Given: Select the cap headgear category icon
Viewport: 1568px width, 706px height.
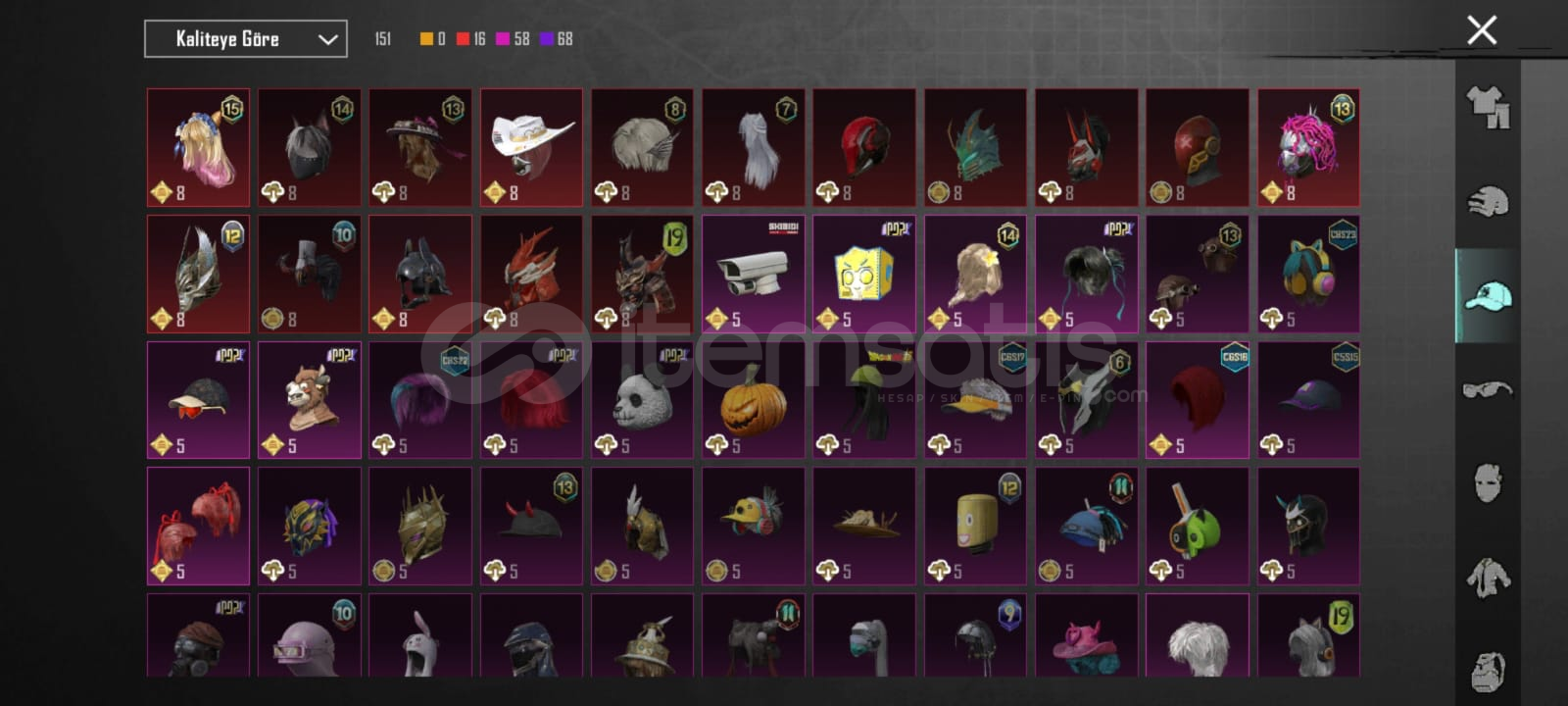Looking at the screenshot, I should coord(1488,296).
